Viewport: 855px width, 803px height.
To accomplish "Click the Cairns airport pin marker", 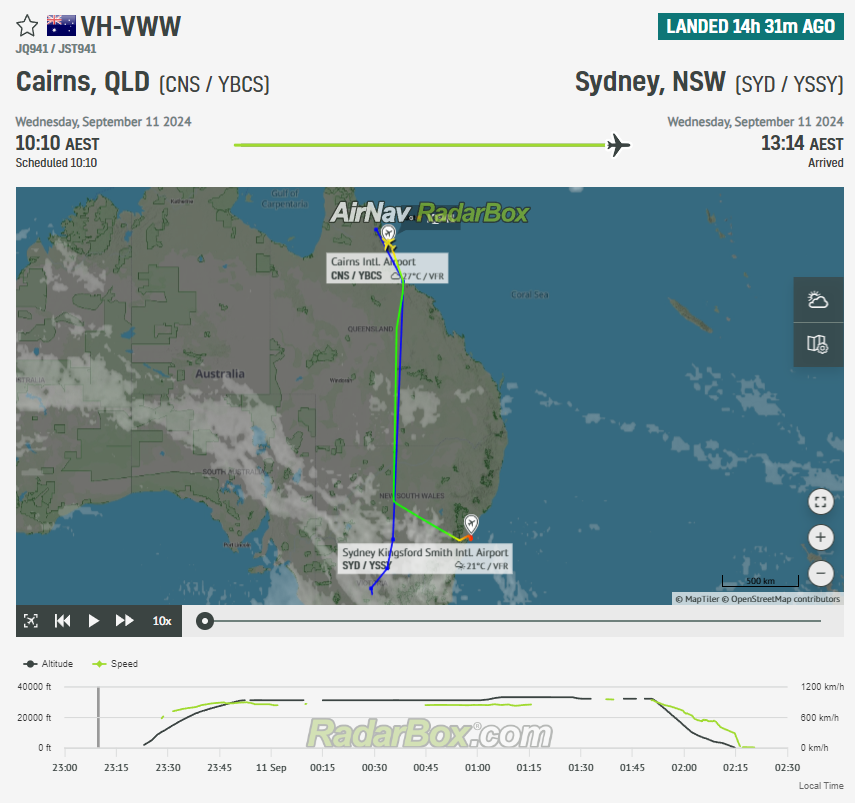I will point(388,233).
